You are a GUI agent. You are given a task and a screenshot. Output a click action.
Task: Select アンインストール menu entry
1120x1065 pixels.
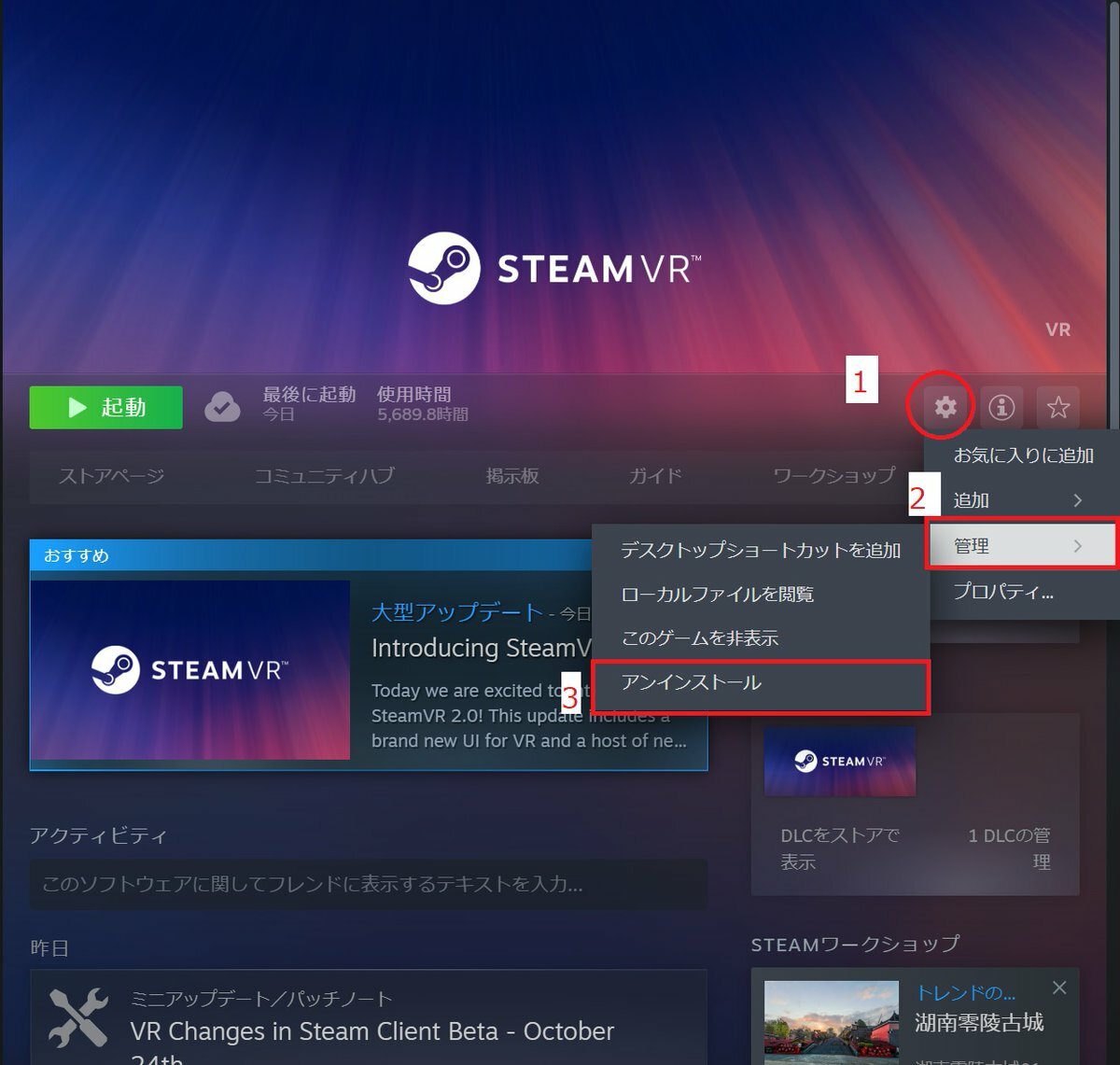pos(761,683)
